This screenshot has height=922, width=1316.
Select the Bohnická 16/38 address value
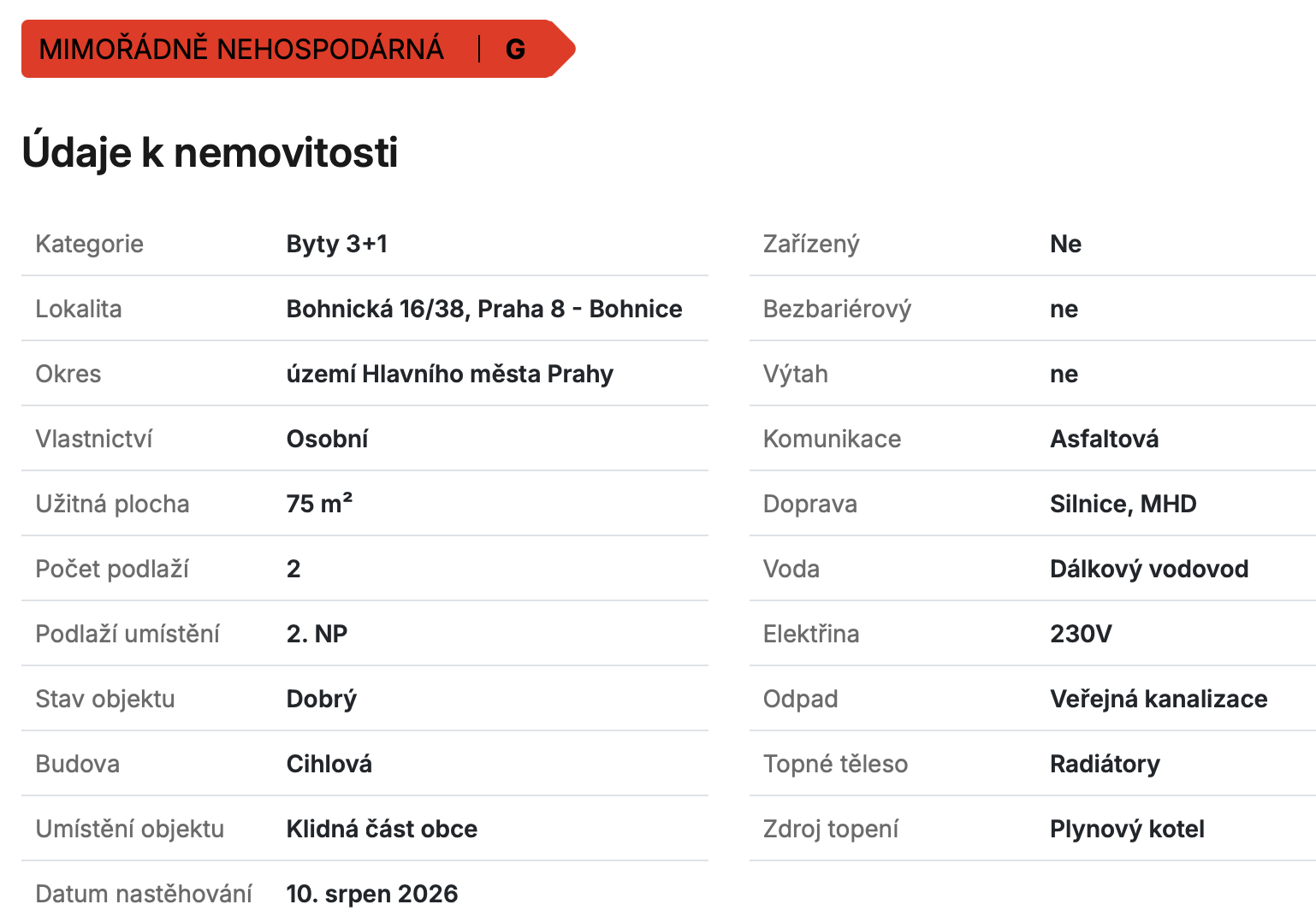tap(484, 309)
